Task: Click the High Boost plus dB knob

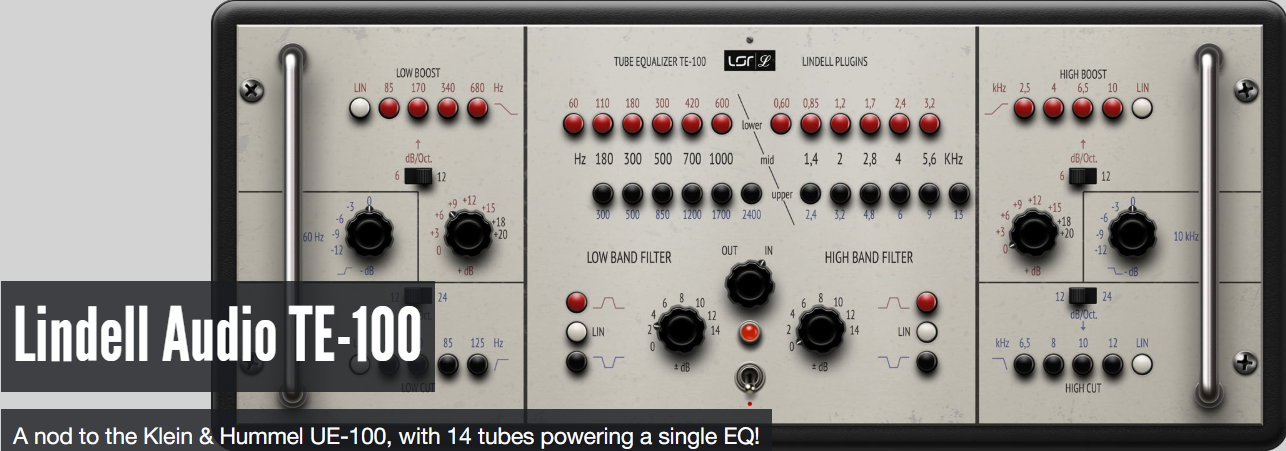Action: click(x=1035, y=235)
